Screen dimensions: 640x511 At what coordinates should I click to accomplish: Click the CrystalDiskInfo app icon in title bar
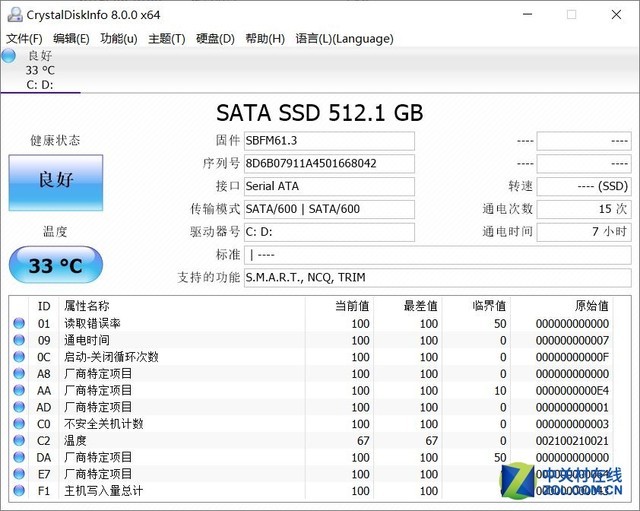pyautogui.click(x=13, y=14)
